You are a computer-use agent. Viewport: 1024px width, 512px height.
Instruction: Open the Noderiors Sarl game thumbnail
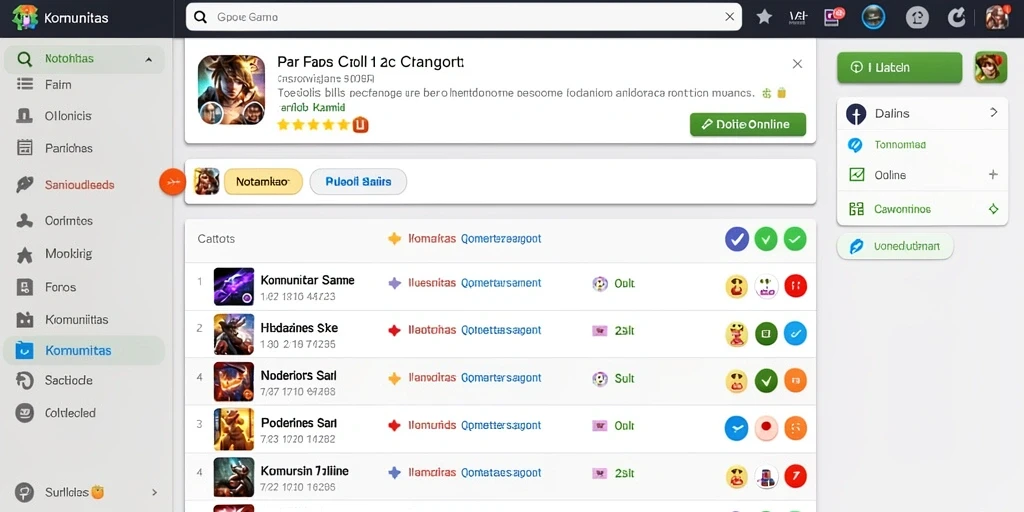[234, 381]
